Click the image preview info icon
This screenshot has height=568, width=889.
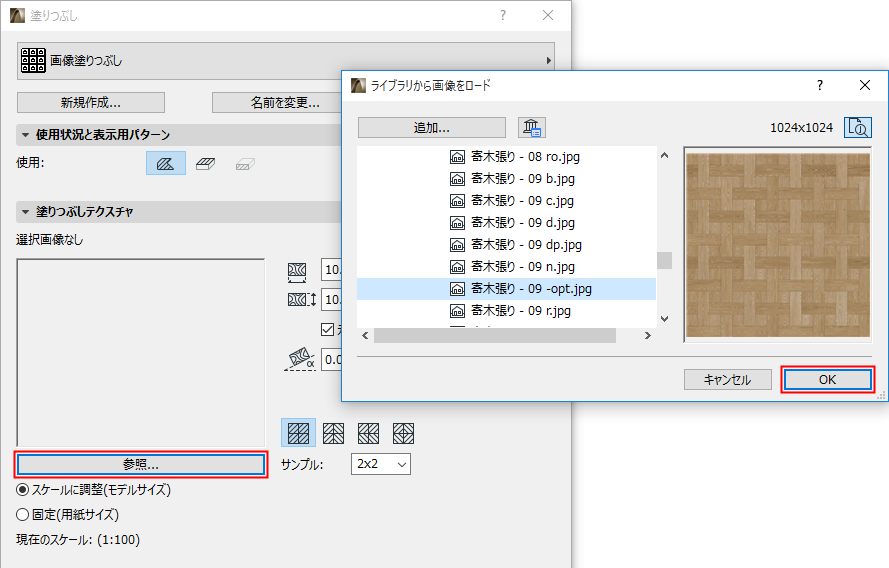[x=858, y=128]
